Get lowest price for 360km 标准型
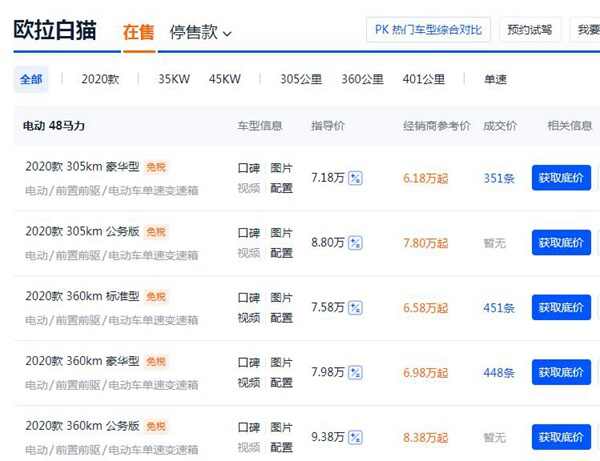Screen dimensions: 600x461 click(x=561, y=307)
